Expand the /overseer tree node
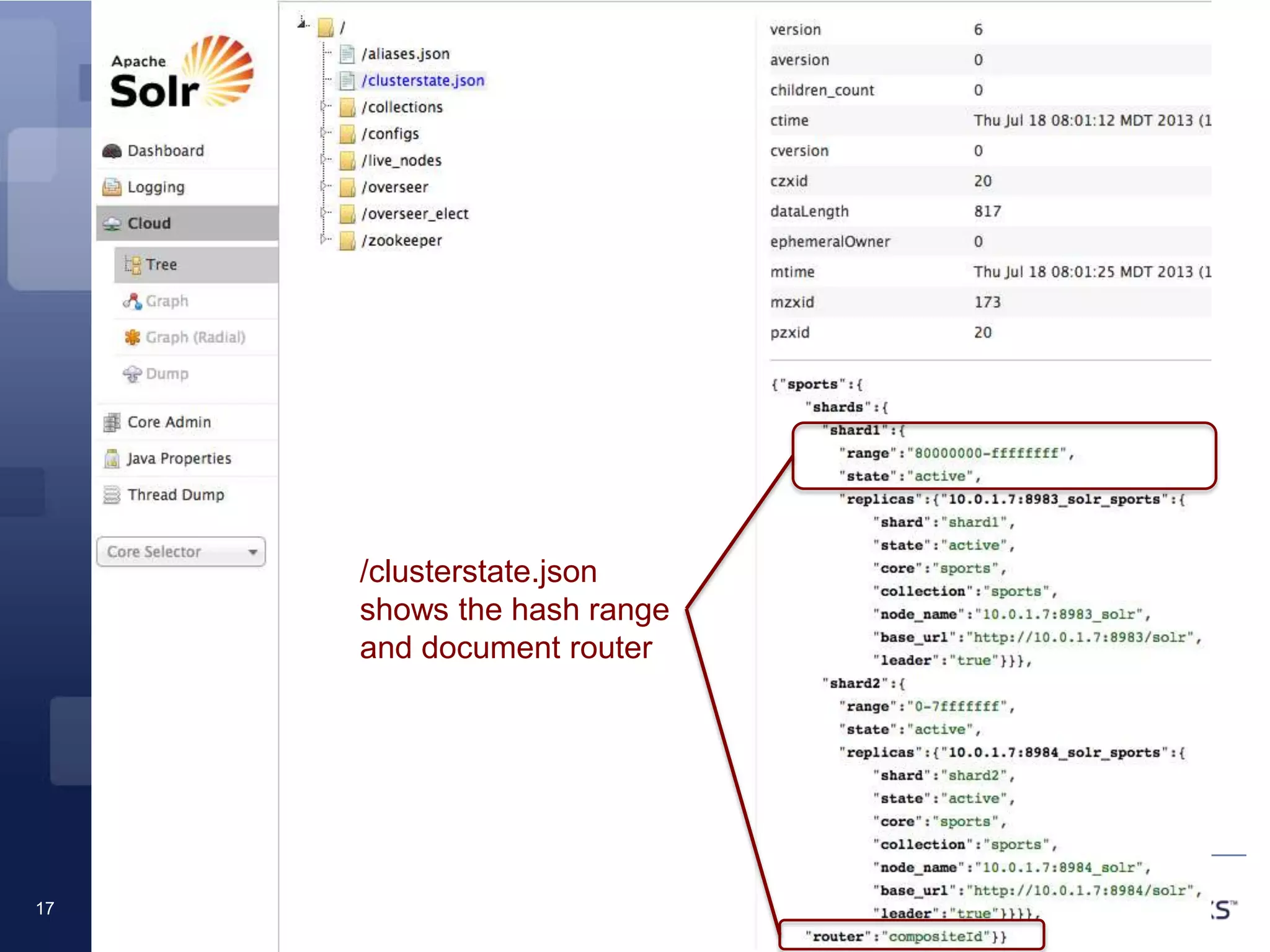Image resolution: width=1270 pixels, height=952 pixels. click(x=323, y=186)
